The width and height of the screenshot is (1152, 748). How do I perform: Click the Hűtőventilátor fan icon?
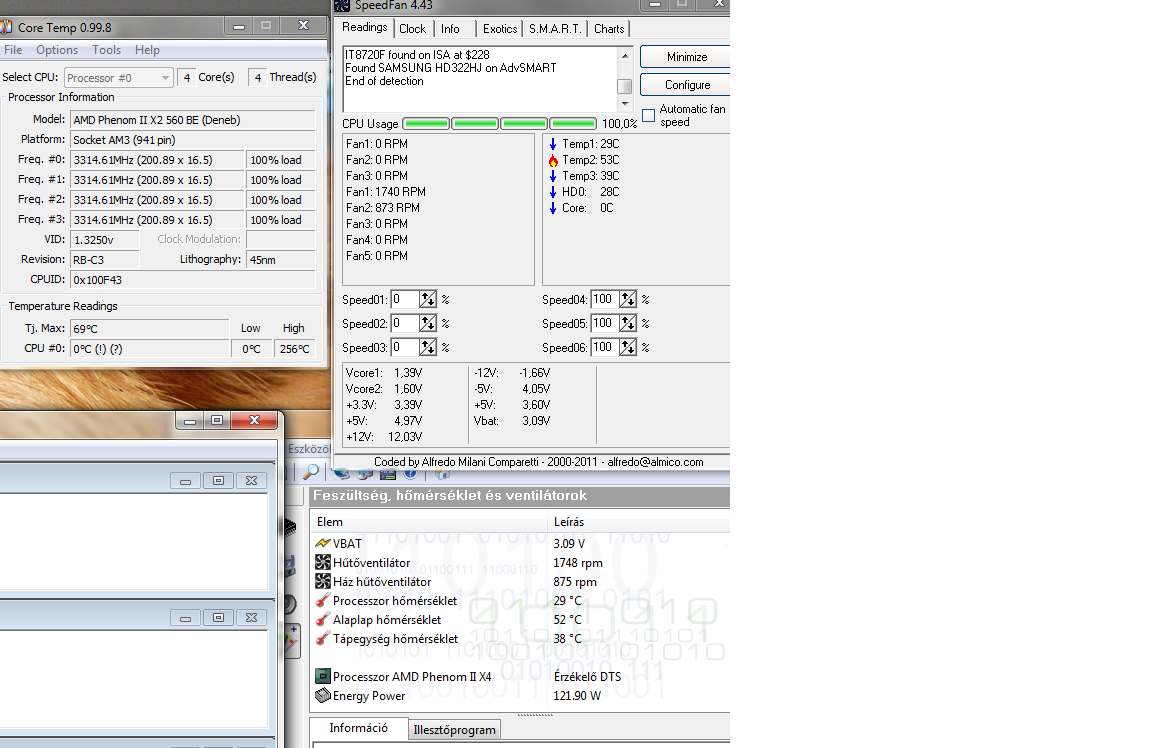point(323,562)
